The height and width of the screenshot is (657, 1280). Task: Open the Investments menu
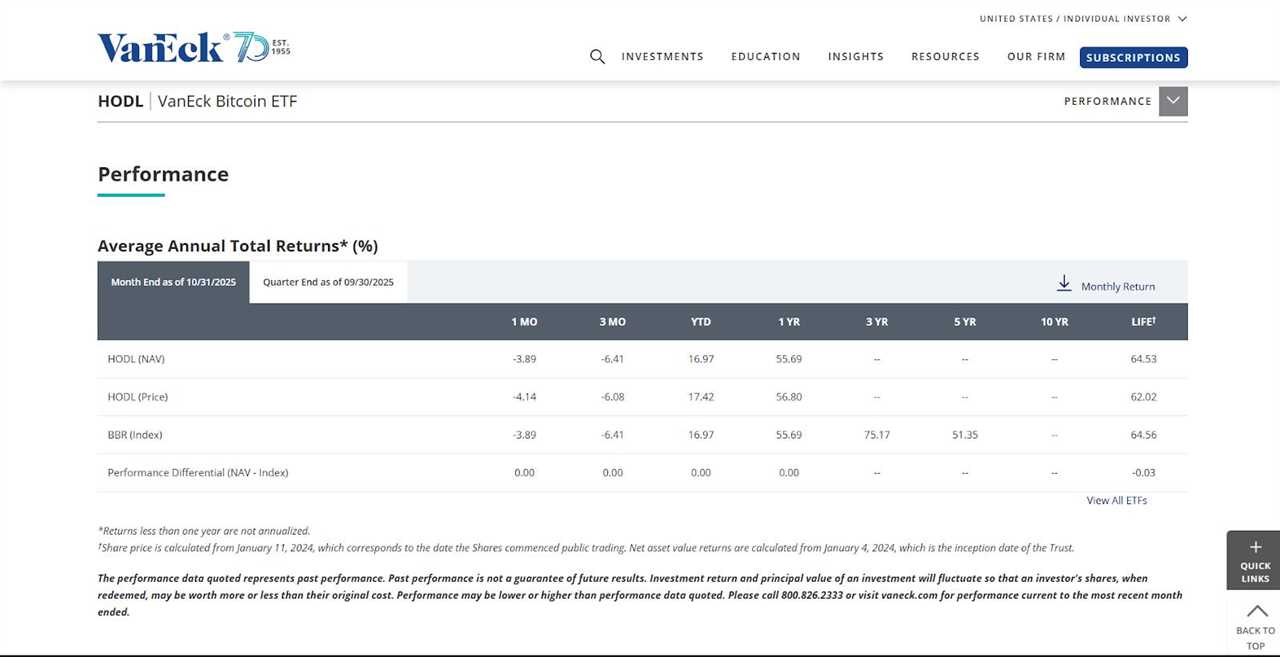(662, 56)
